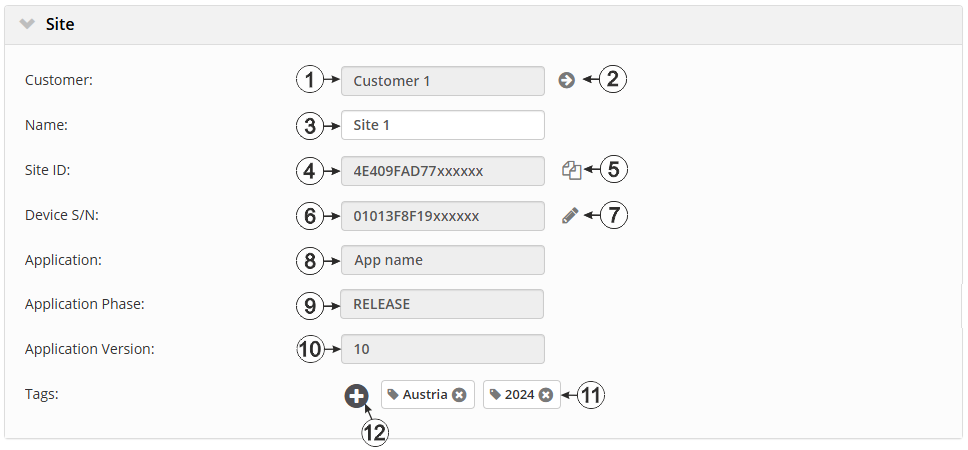Click the Site panel header title

coord(60,24)
